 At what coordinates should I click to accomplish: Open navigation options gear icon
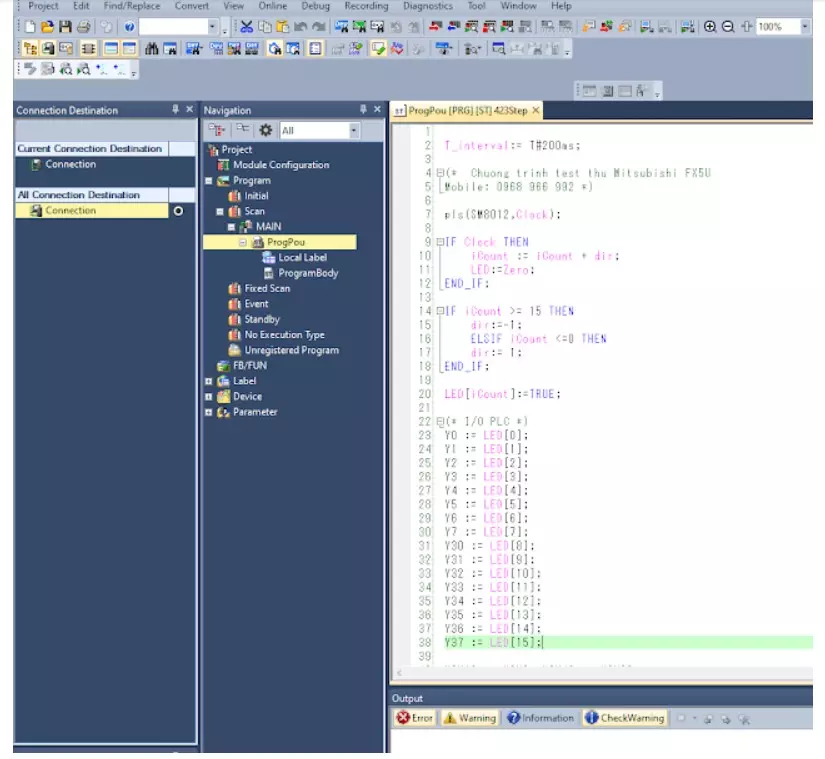pyautogui.click(x=265, y=130)
